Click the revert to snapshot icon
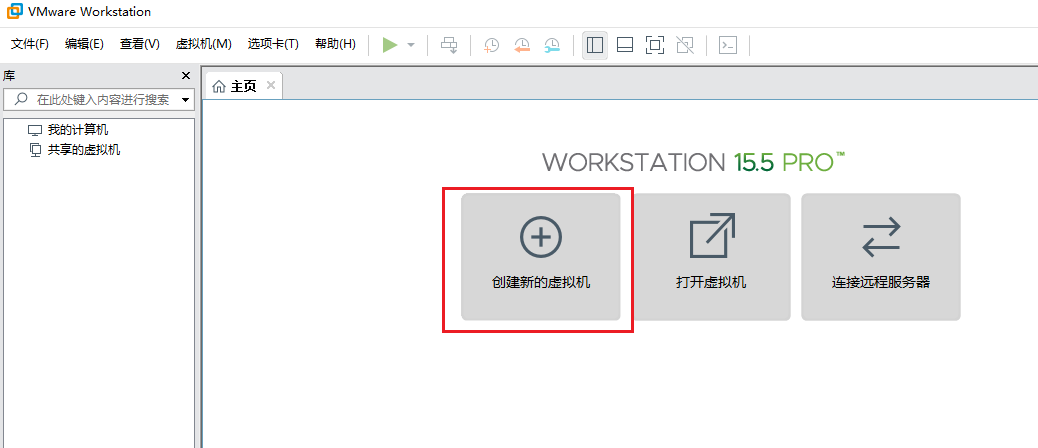 [x=522, y=45]
